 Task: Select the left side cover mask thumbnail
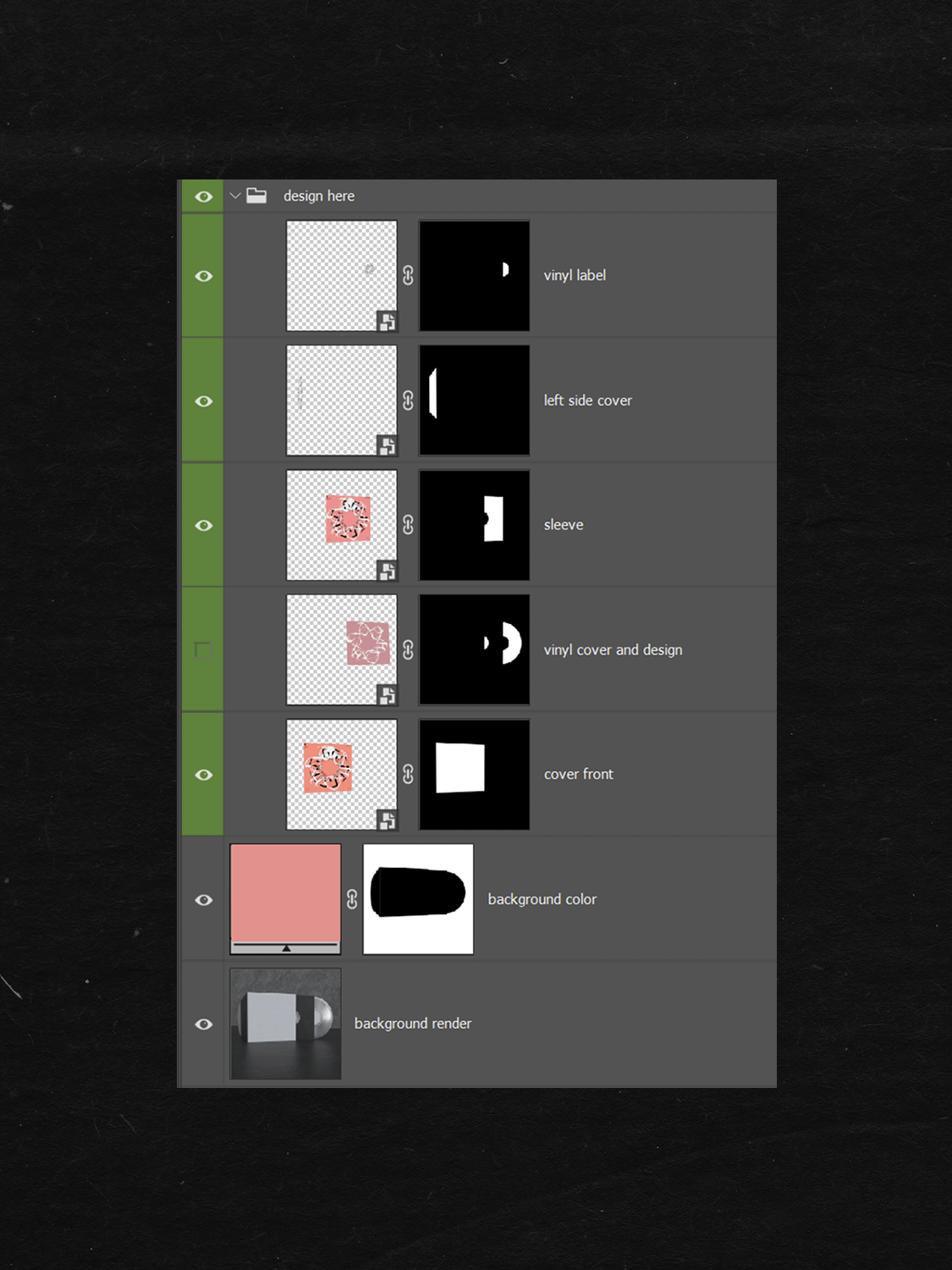tap(475, 400)
